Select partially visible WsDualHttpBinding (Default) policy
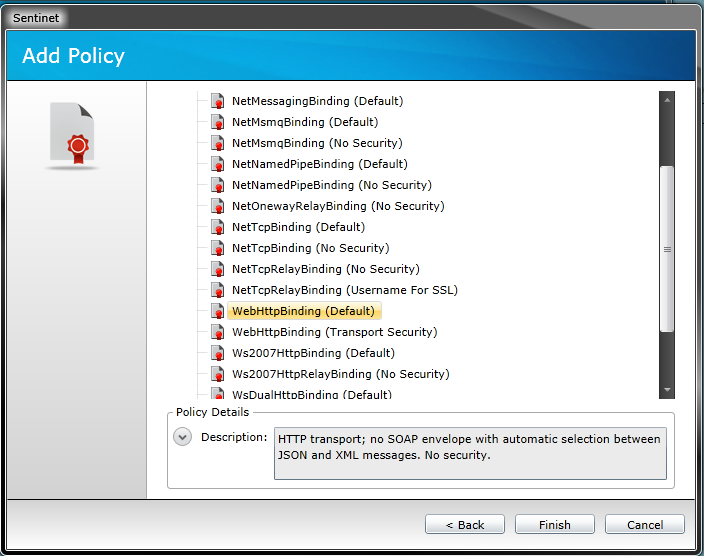The image size is (704, 556). (312, 394)
